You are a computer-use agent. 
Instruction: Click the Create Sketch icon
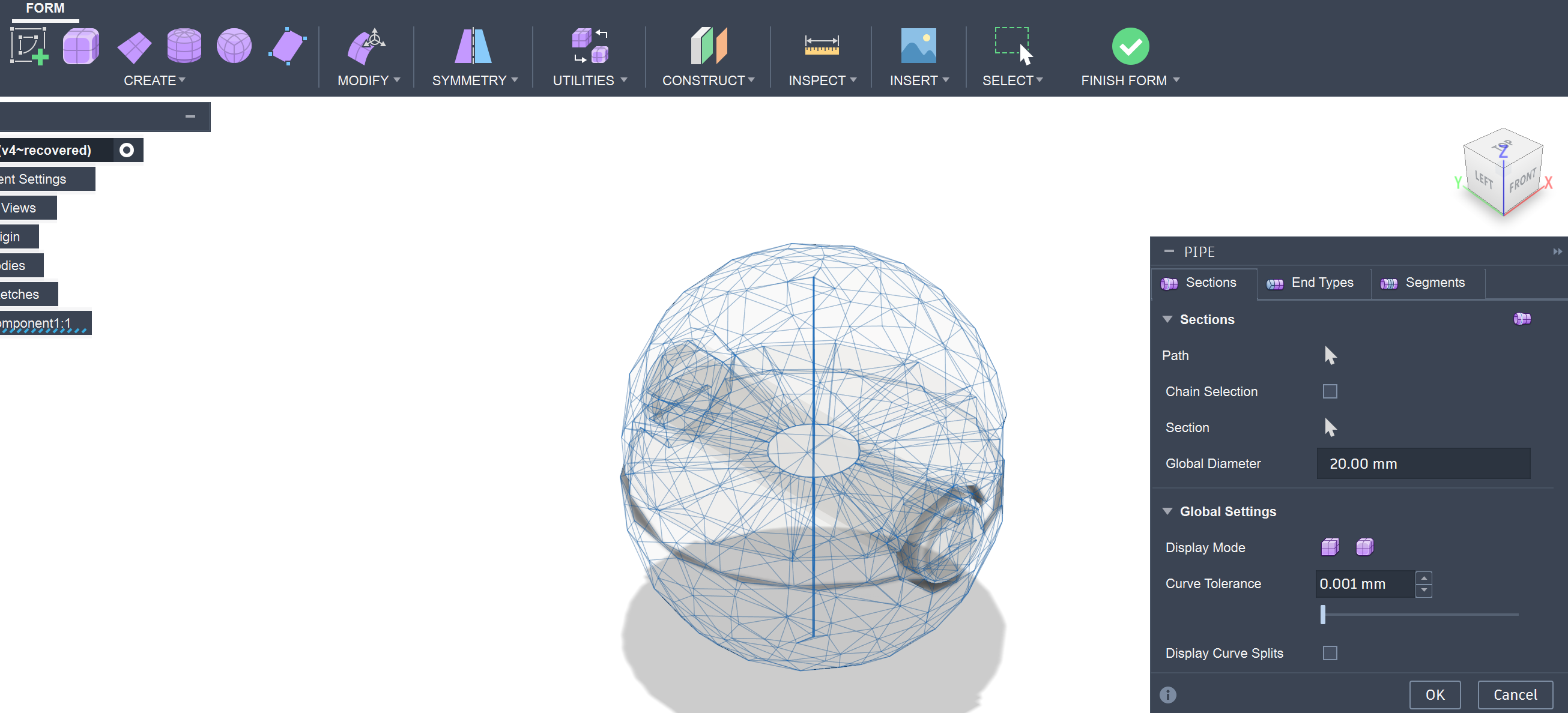click(29, 46)
